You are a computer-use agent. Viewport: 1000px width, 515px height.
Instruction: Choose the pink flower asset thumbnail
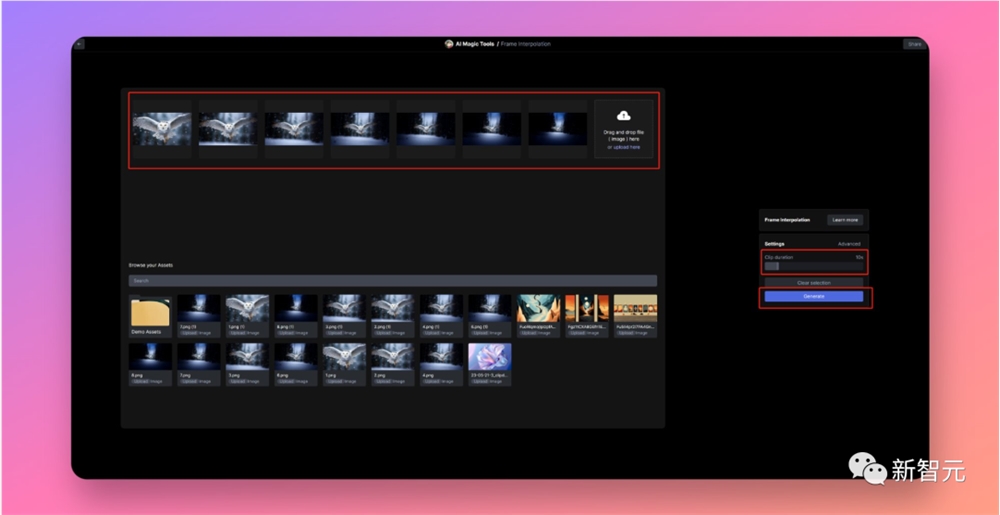(490, 365)
